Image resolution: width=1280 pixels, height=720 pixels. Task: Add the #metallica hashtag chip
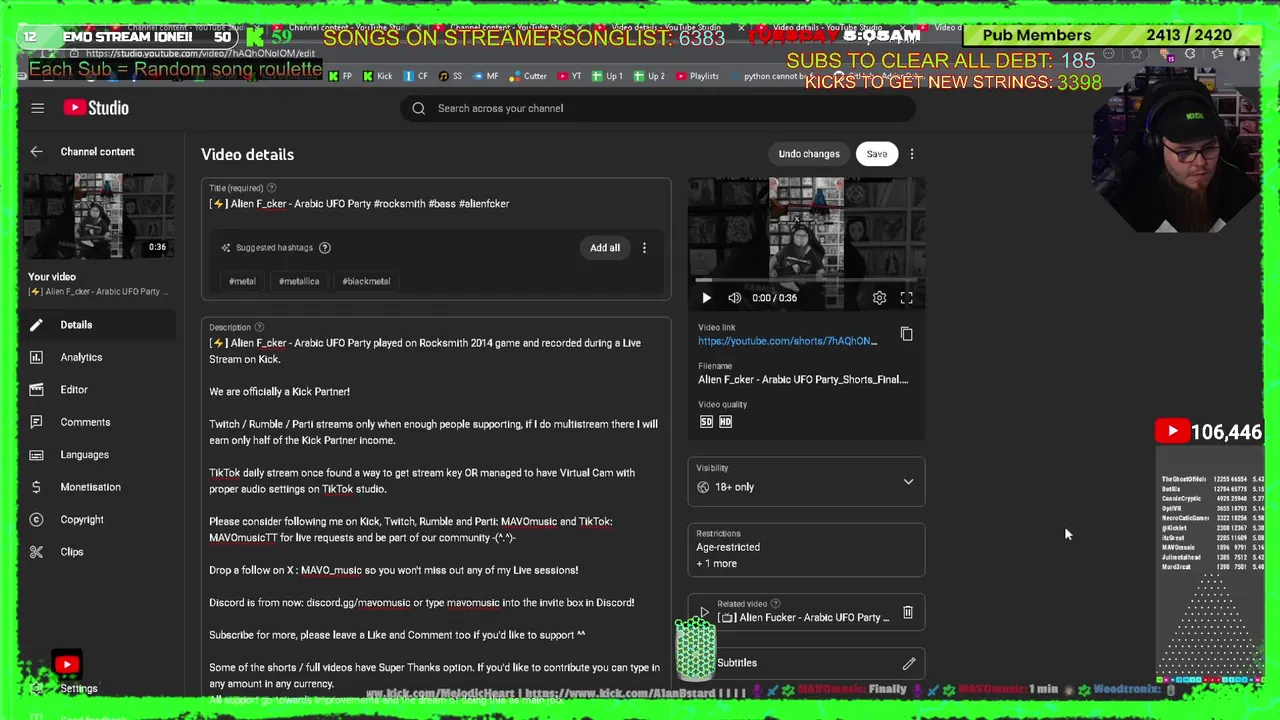click(299, 281)
